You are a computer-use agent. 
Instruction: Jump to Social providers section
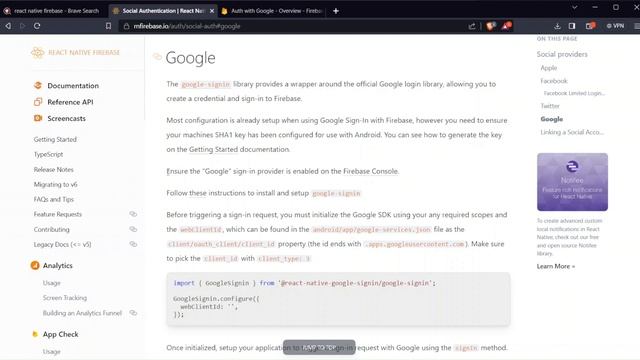pos(562,54)
